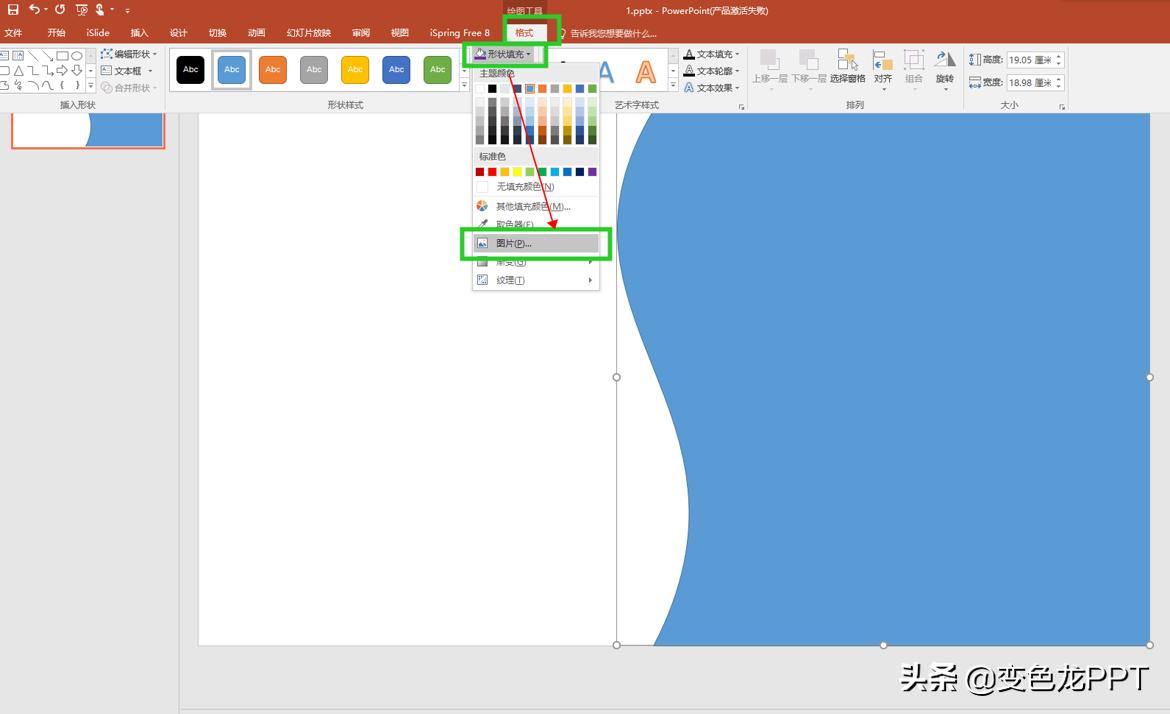Open the 旋转 rotate dropdown
Screen dimensions: 1170x714
pos(945,69)
